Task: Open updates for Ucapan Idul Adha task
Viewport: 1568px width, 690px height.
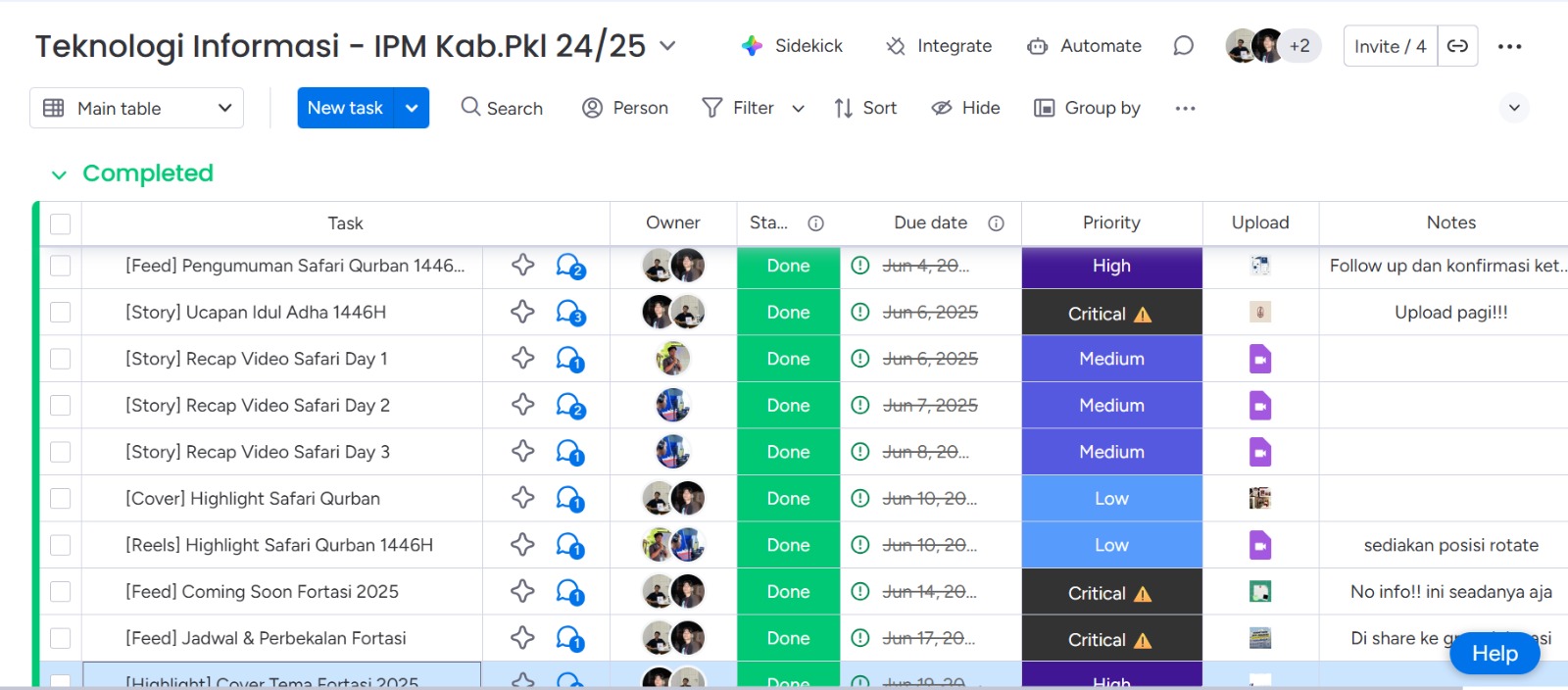Action: point(569,313)
